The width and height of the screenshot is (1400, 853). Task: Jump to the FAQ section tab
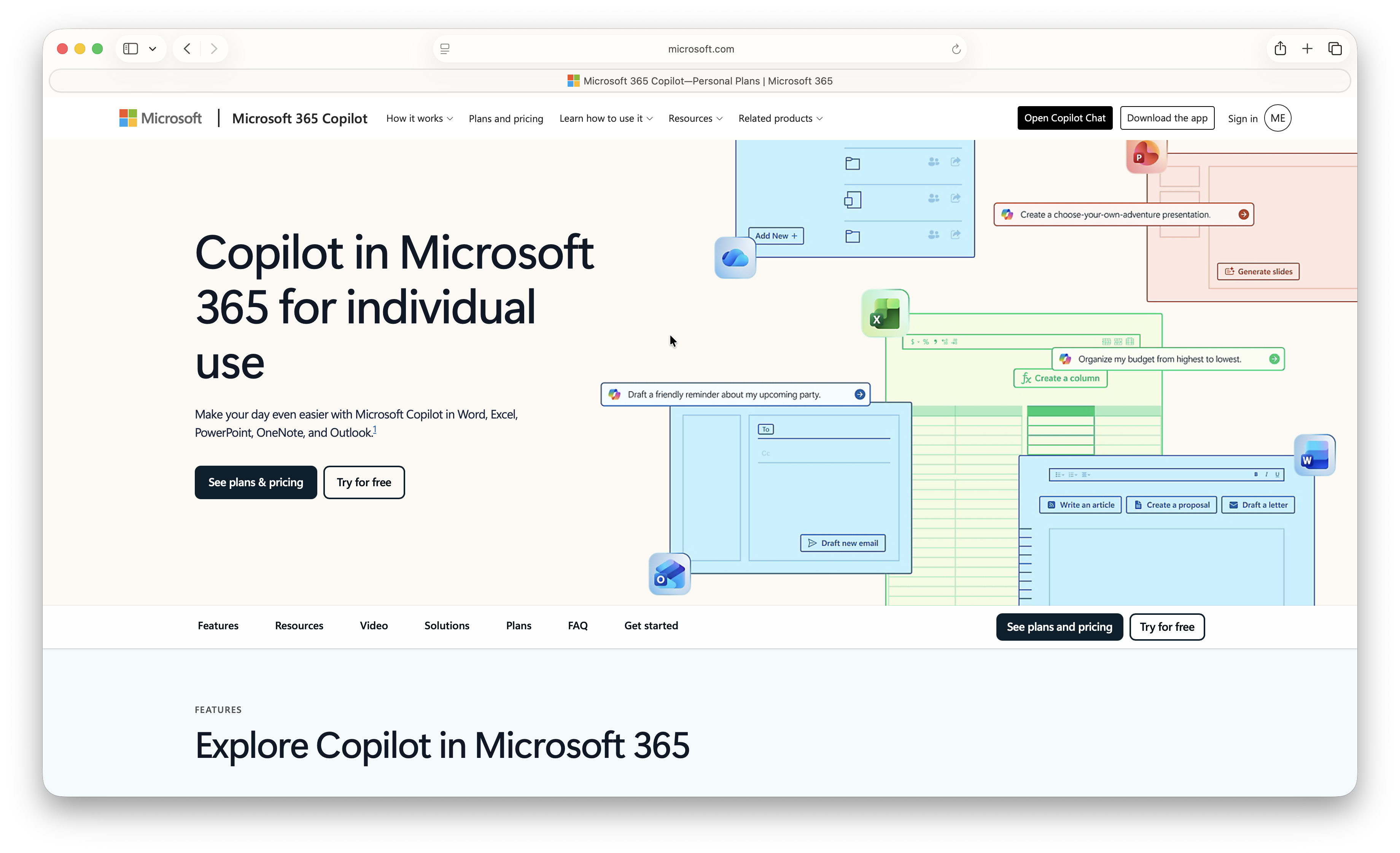pyautogui.click(x=577, y=625)
